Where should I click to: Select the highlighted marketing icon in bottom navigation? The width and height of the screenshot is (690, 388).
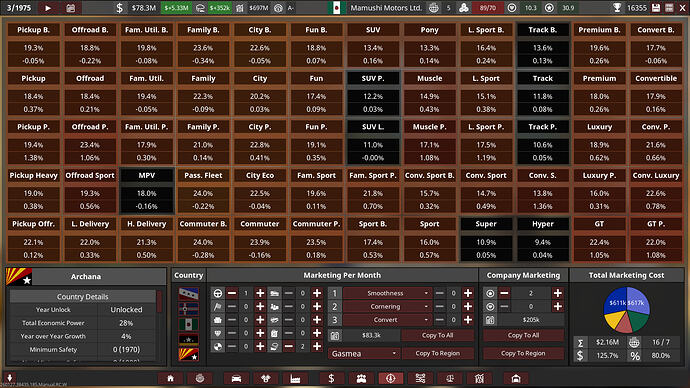click(391, 378)
